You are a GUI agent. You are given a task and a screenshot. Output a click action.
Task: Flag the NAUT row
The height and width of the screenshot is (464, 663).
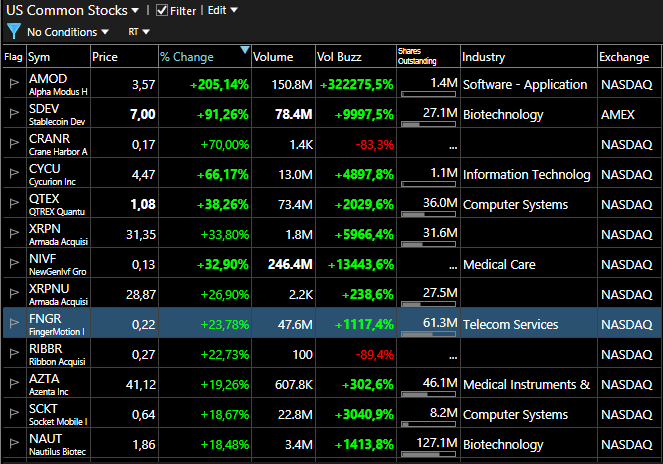14,444
